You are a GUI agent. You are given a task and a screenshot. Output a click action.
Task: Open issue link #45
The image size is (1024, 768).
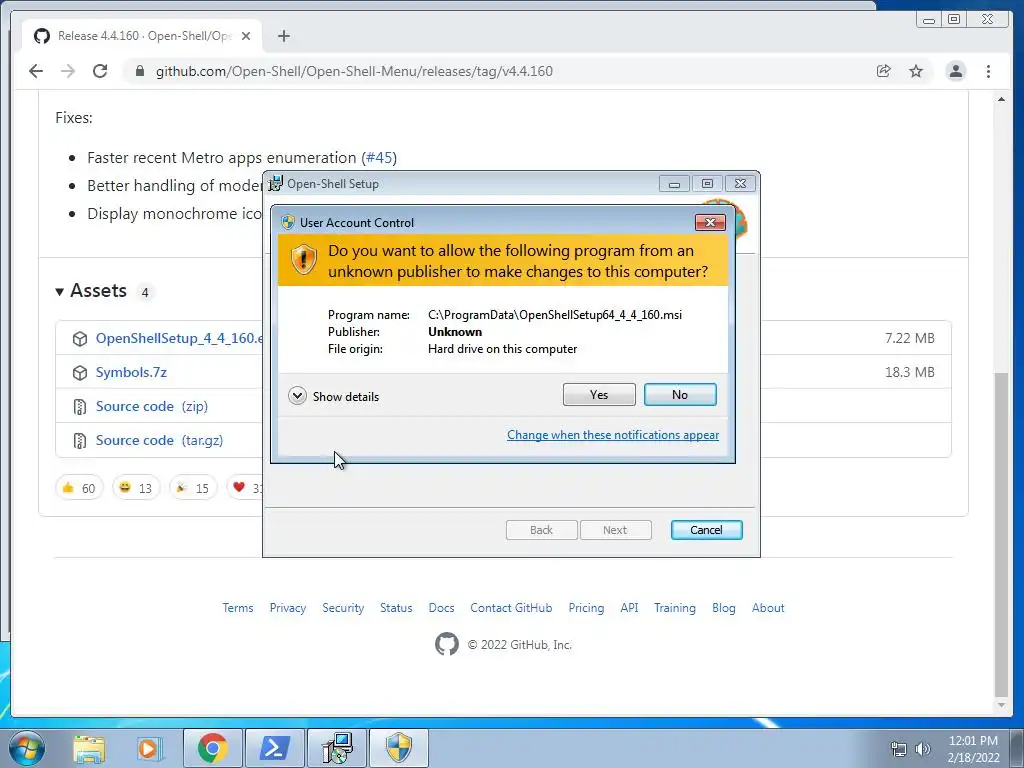379,157
